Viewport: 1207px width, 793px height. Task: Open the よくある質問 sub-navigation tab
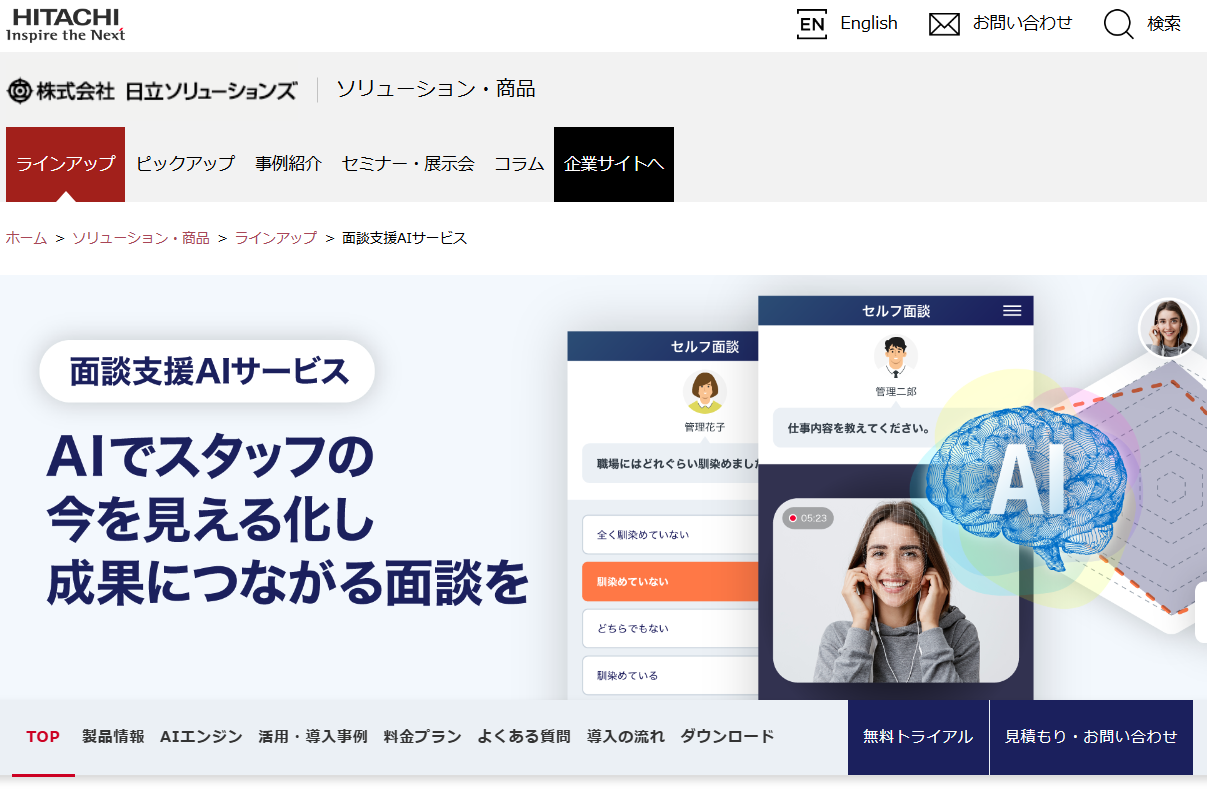click(x=524, y=737)
